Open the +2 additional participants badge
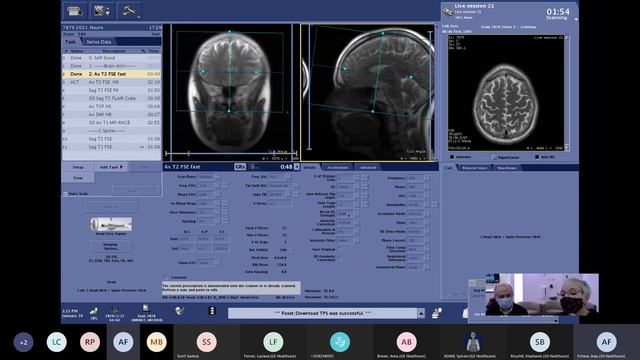Image resolution: width=640 pixels, height=360 pixels. [23, 342]
